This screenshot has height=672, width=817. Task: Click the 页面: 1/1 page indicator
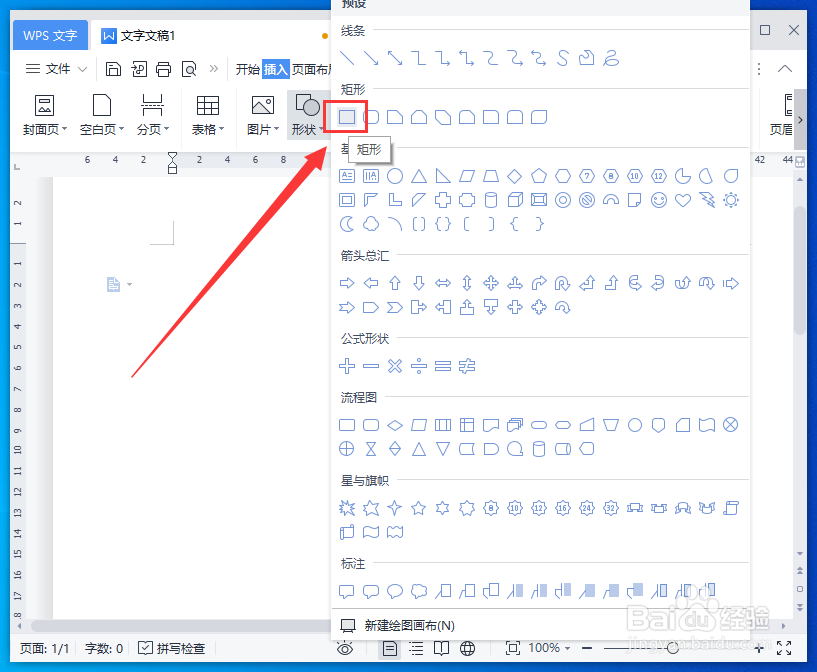tap(45, 648)
